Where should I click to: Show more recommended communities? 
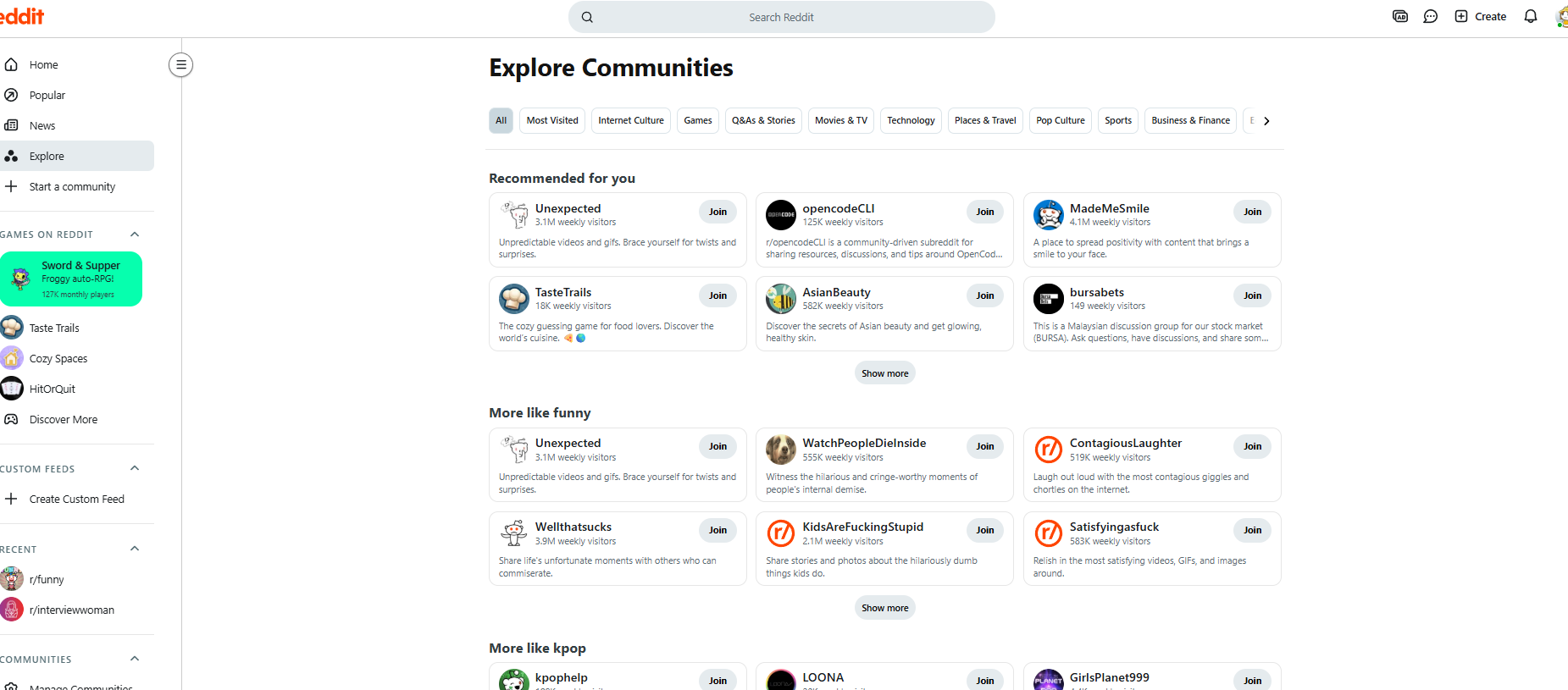point(885,373)
